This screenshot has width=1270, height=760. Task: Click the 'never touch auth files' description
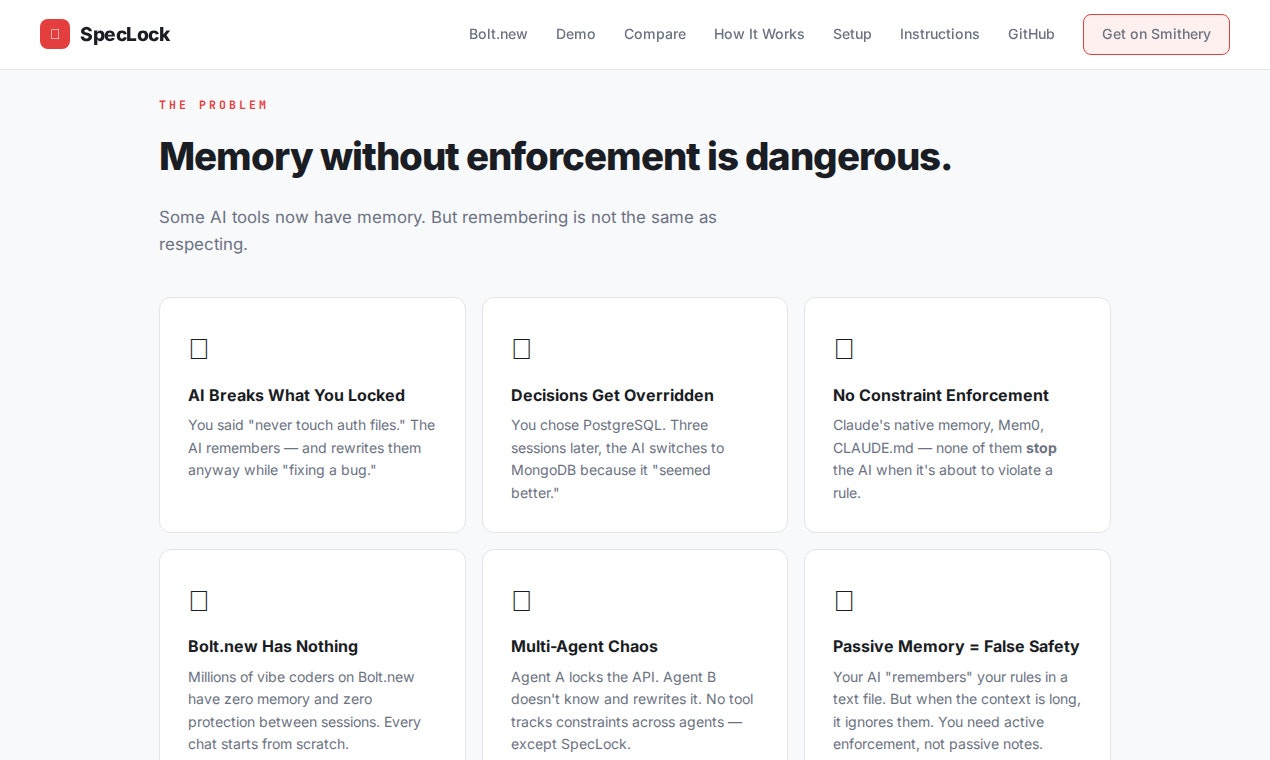pos(312,448)
